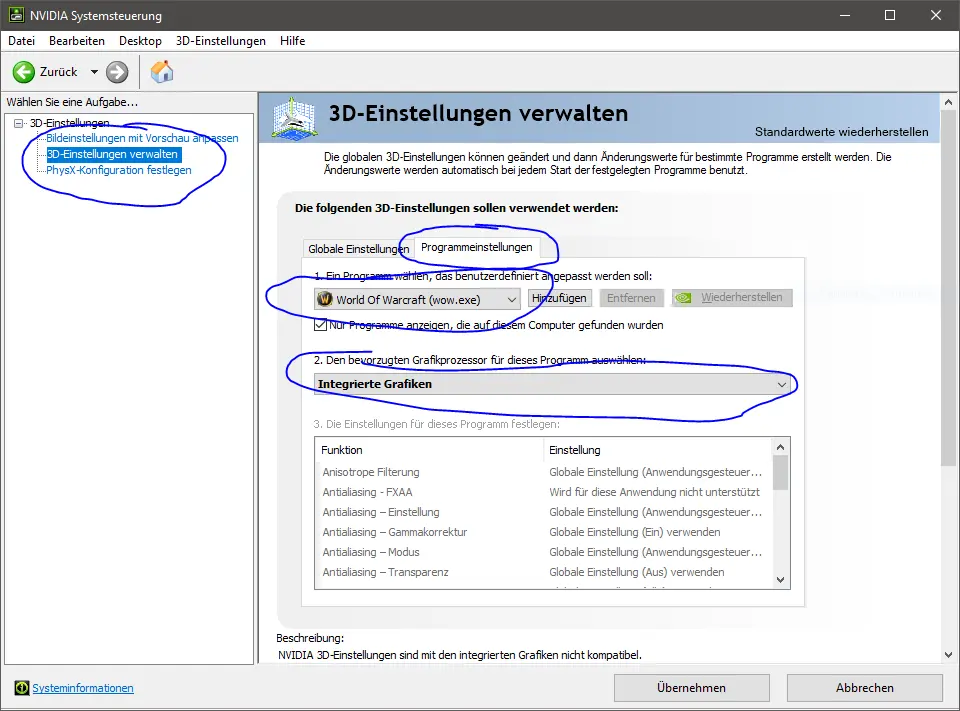This screenshot has height=711, width=960.
Task: Click the forward arrow navigation icon
Action: point(117,72)
